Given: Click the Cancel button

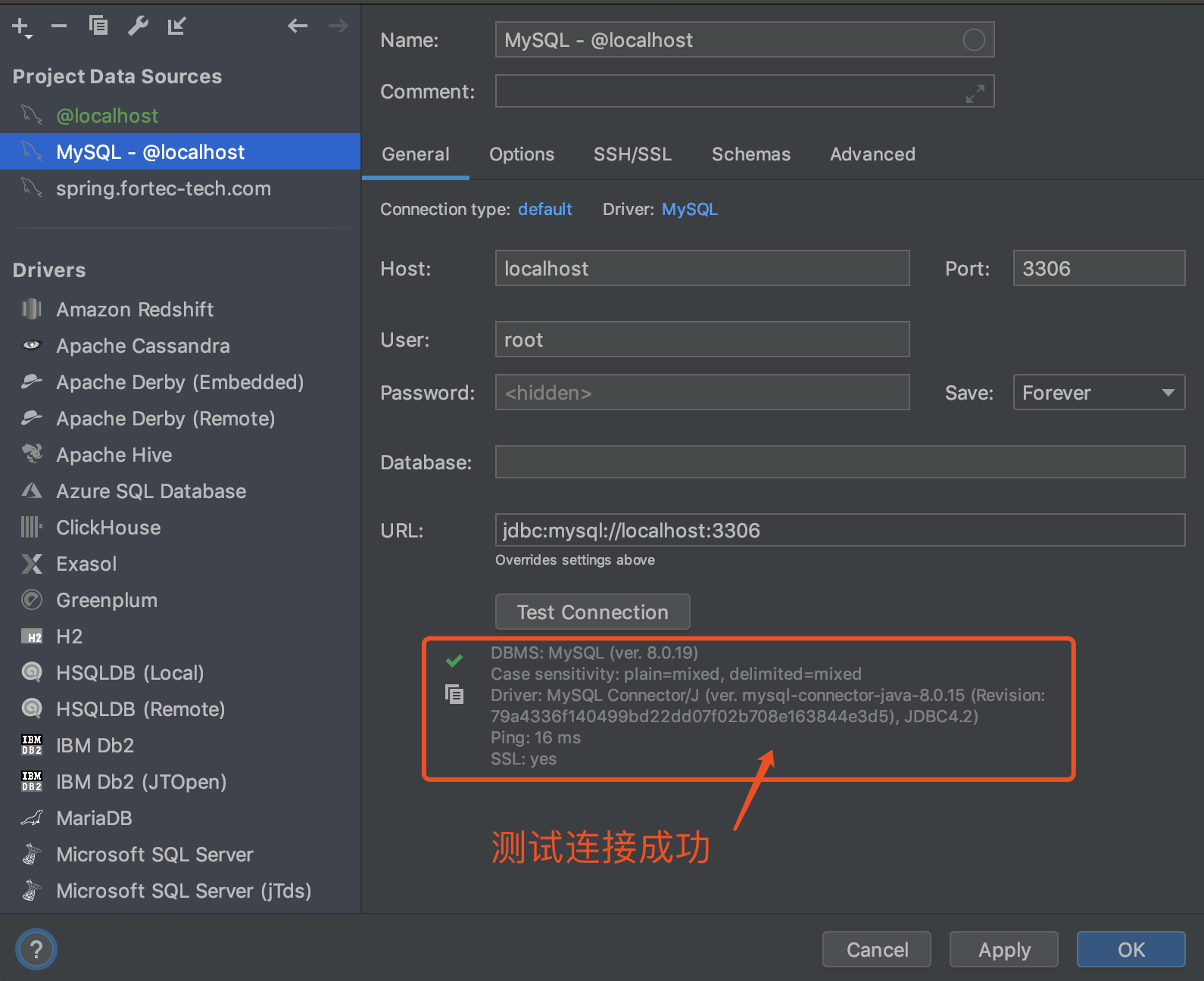Looking at the screenshot, I should coord(877,949).
